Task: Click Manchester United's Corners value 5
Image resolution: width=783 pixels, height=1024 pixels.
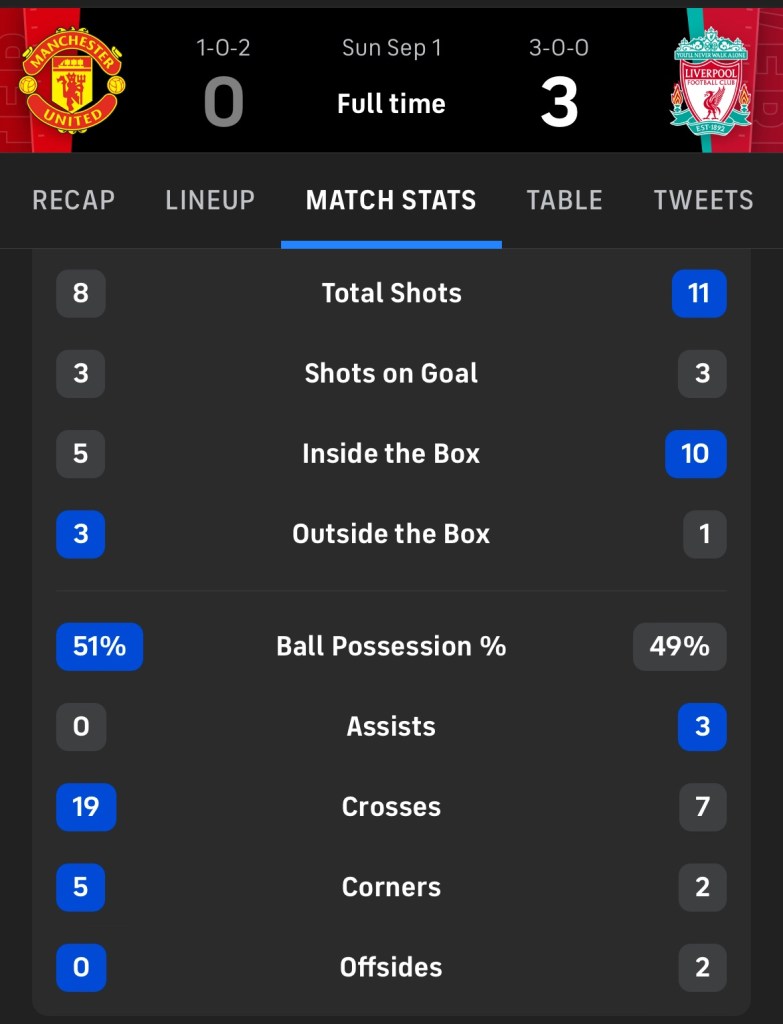Action: (81, 887)
